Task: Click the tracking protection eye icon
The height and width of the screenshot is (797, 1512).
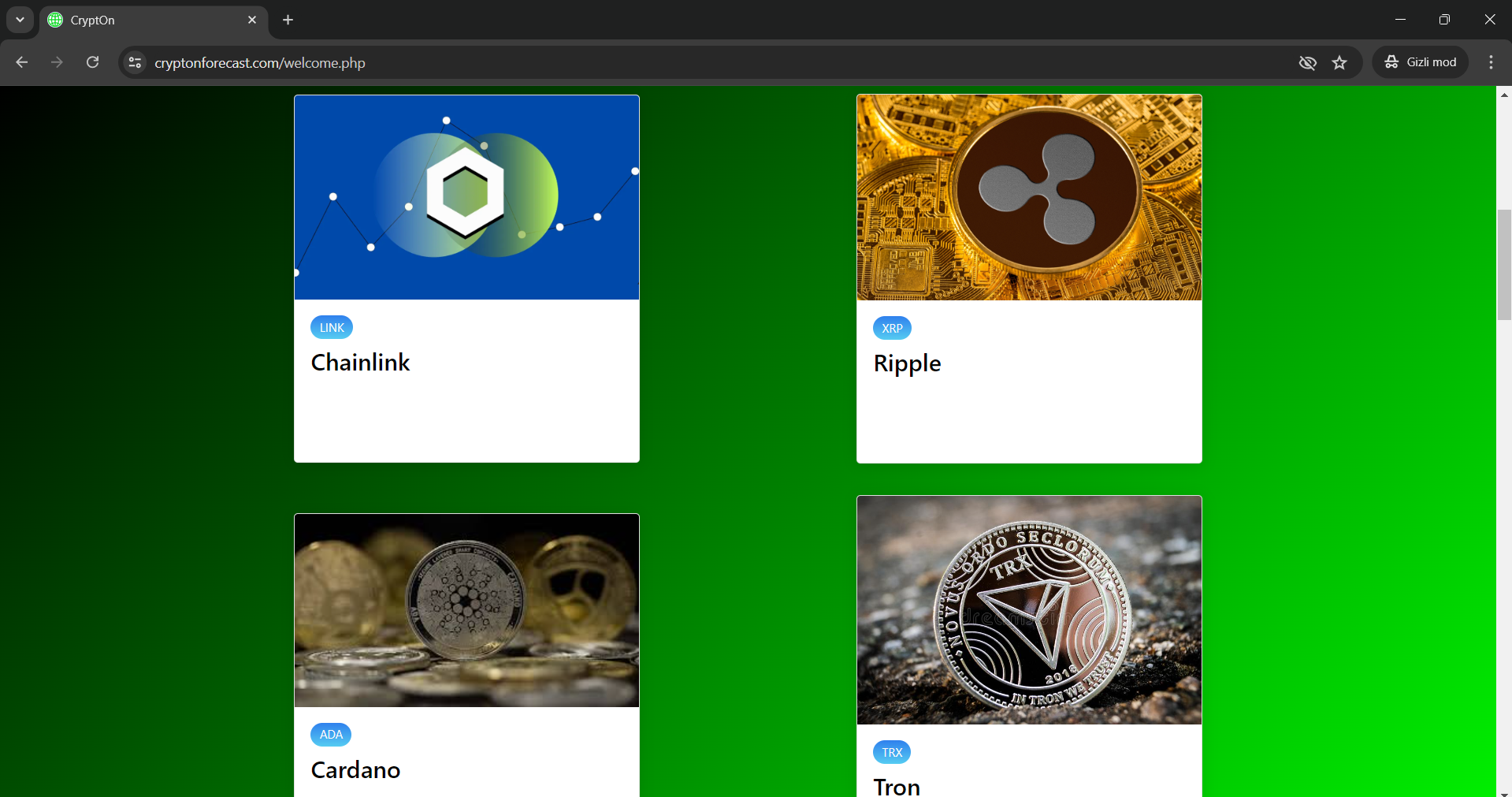Action: click(1307, 62)
